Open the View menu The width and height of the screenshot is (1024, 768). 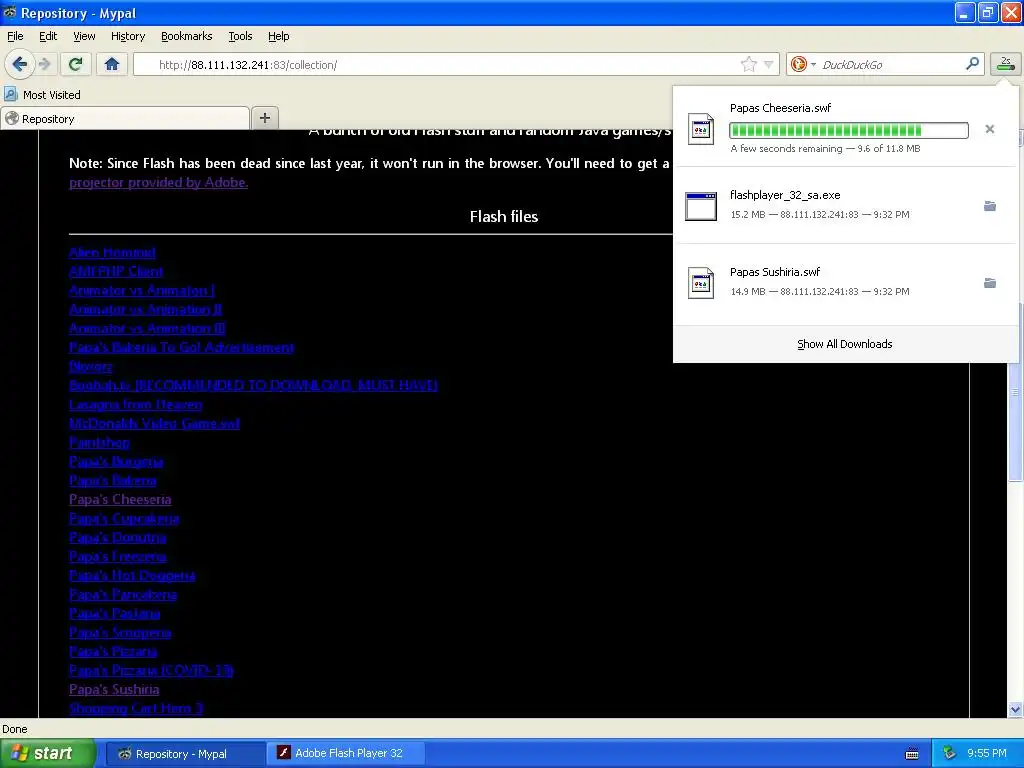tap(84, 36)
